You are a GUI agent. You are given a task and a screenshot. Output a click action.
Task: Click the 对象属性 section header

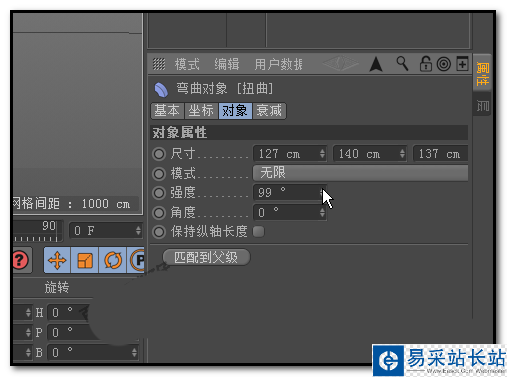click(309, 133)
